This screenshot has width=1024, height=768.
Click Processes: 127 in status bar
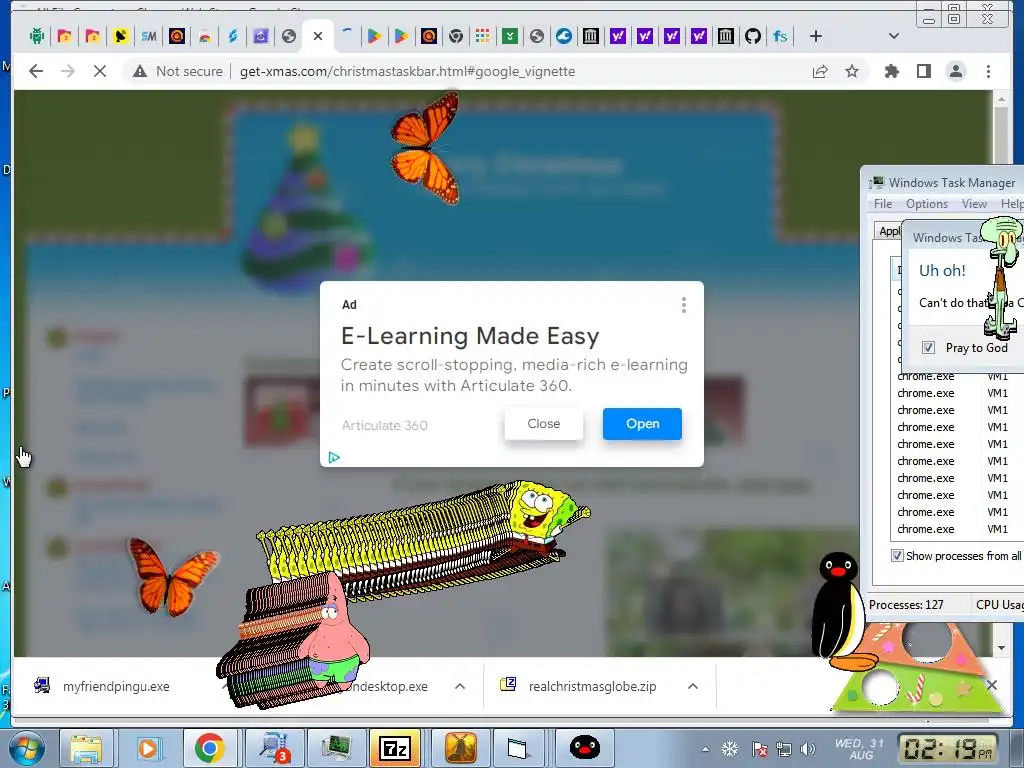tap(906, 605)
